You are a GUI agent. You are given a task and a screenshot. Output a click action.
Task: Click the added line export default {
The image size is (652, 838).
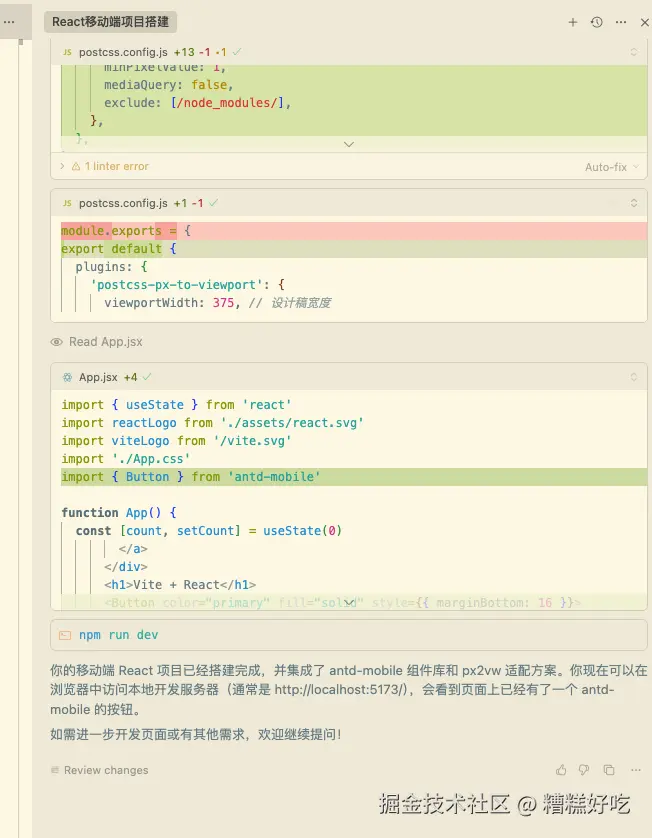[x=354, y=249]
